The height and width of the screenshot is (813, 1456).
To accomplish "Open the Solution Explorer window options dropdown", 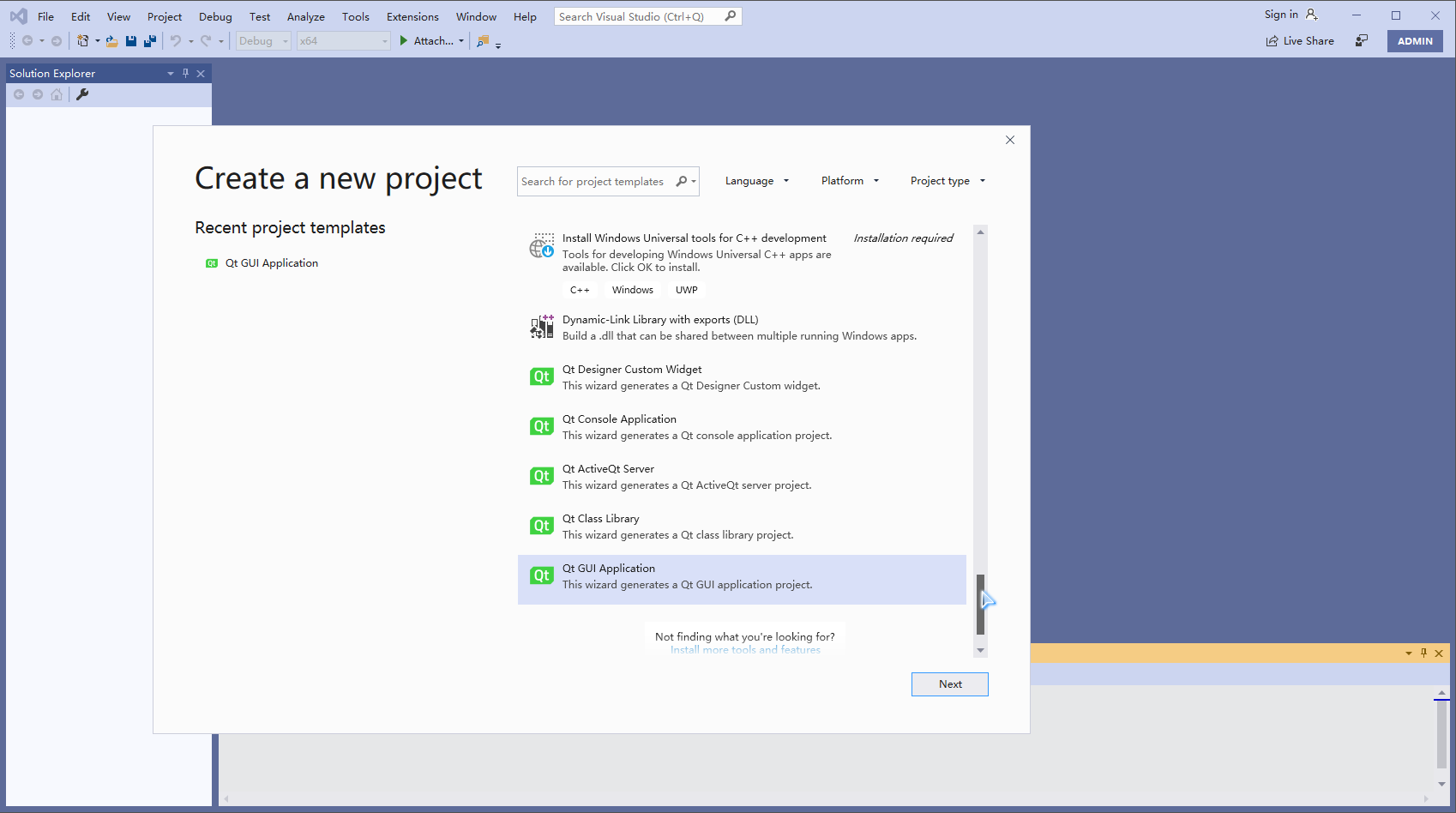I will tap(170, 74).
